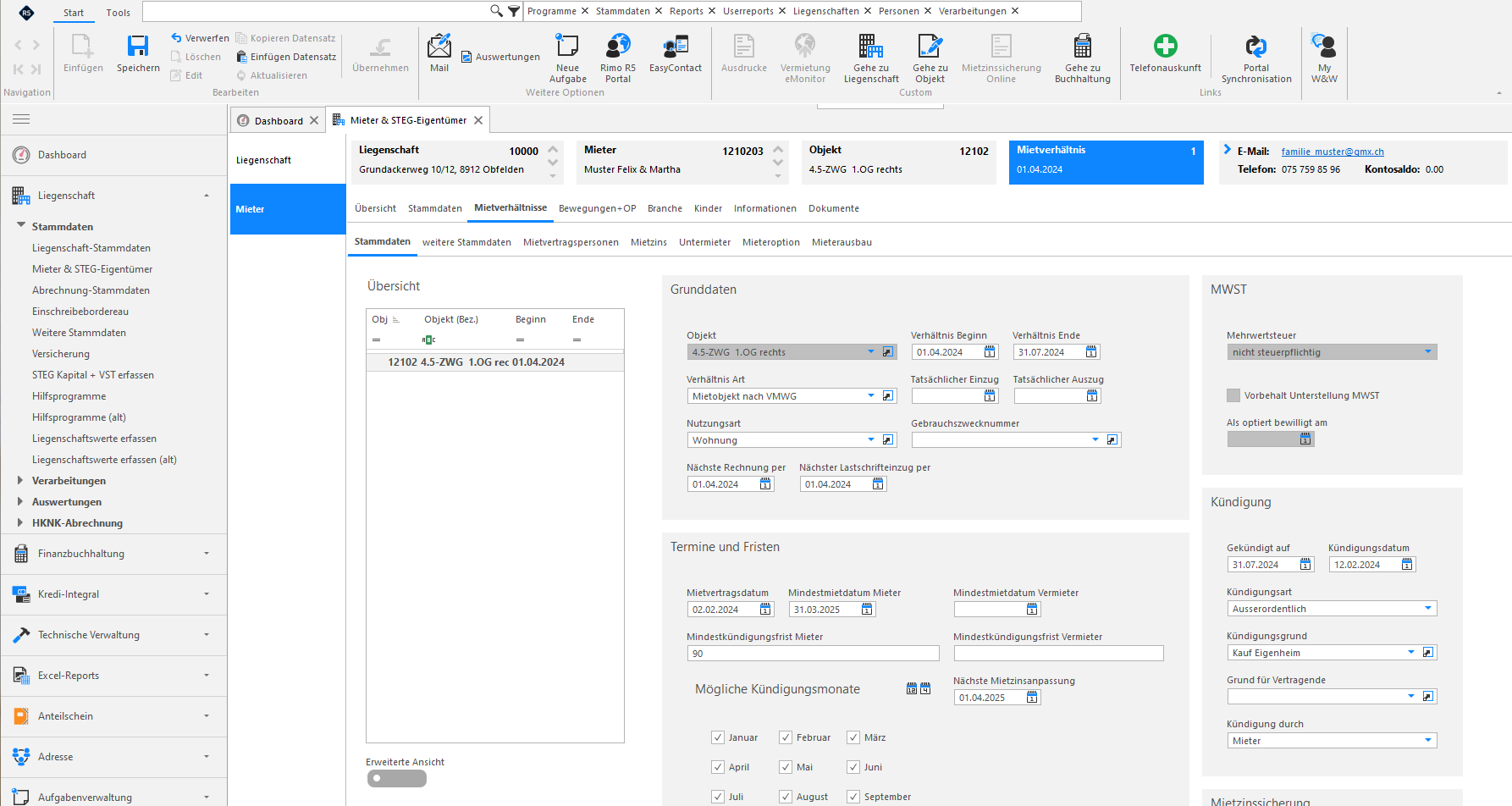Expand the Verarbeitungen tree node
Image resolution: width=1512 pixels, height=806 pixels.
pos(20,480)
